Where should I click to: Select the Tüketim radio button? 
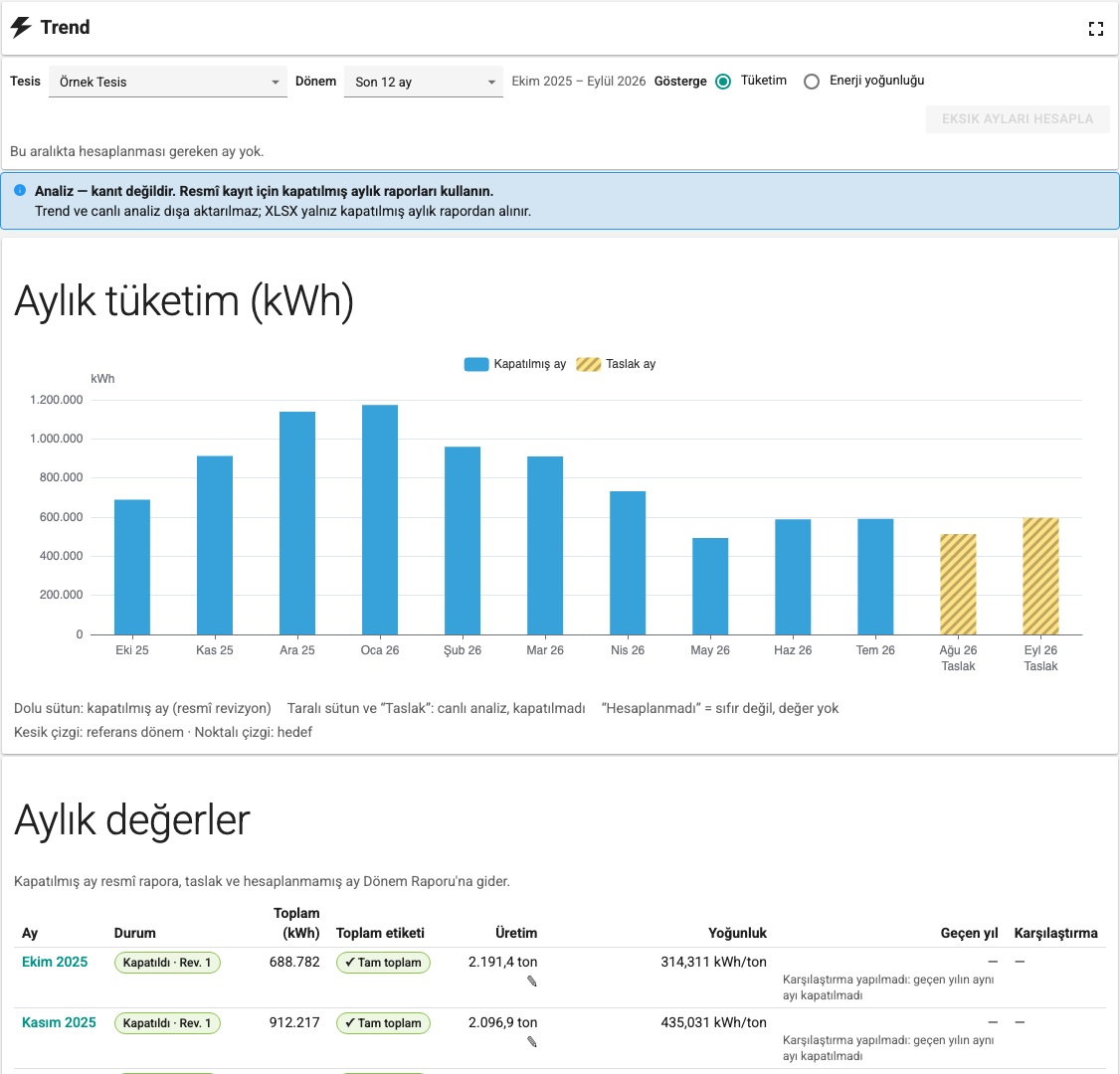point(723,82)
